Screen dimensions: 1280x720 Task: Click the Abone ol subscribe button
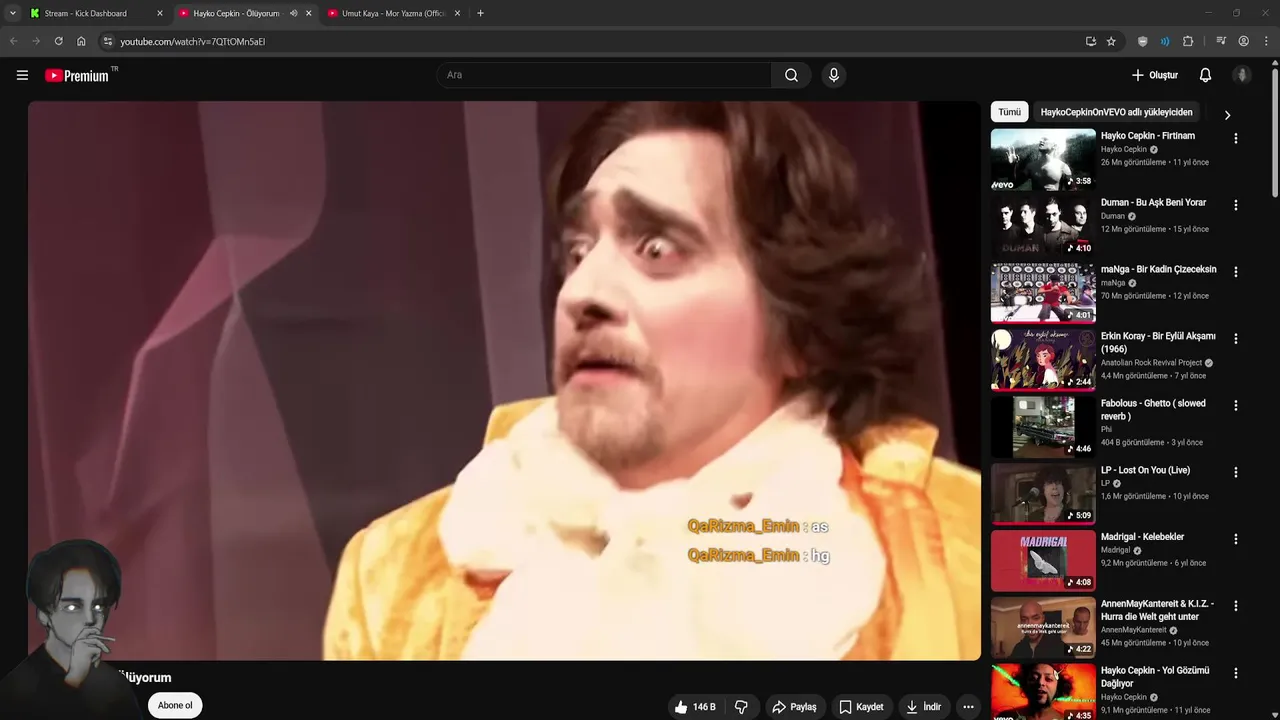tap(175, 705)
